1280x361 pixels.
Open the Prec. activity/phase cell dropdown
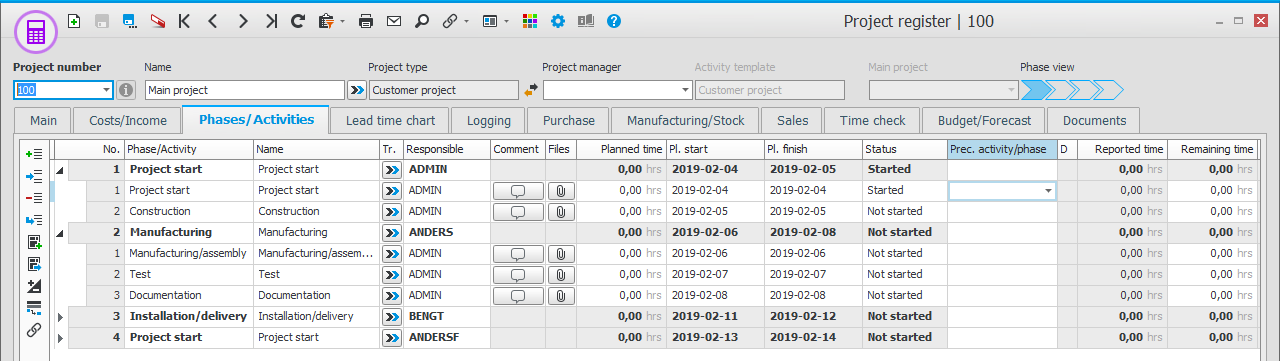coord(1048,190)
